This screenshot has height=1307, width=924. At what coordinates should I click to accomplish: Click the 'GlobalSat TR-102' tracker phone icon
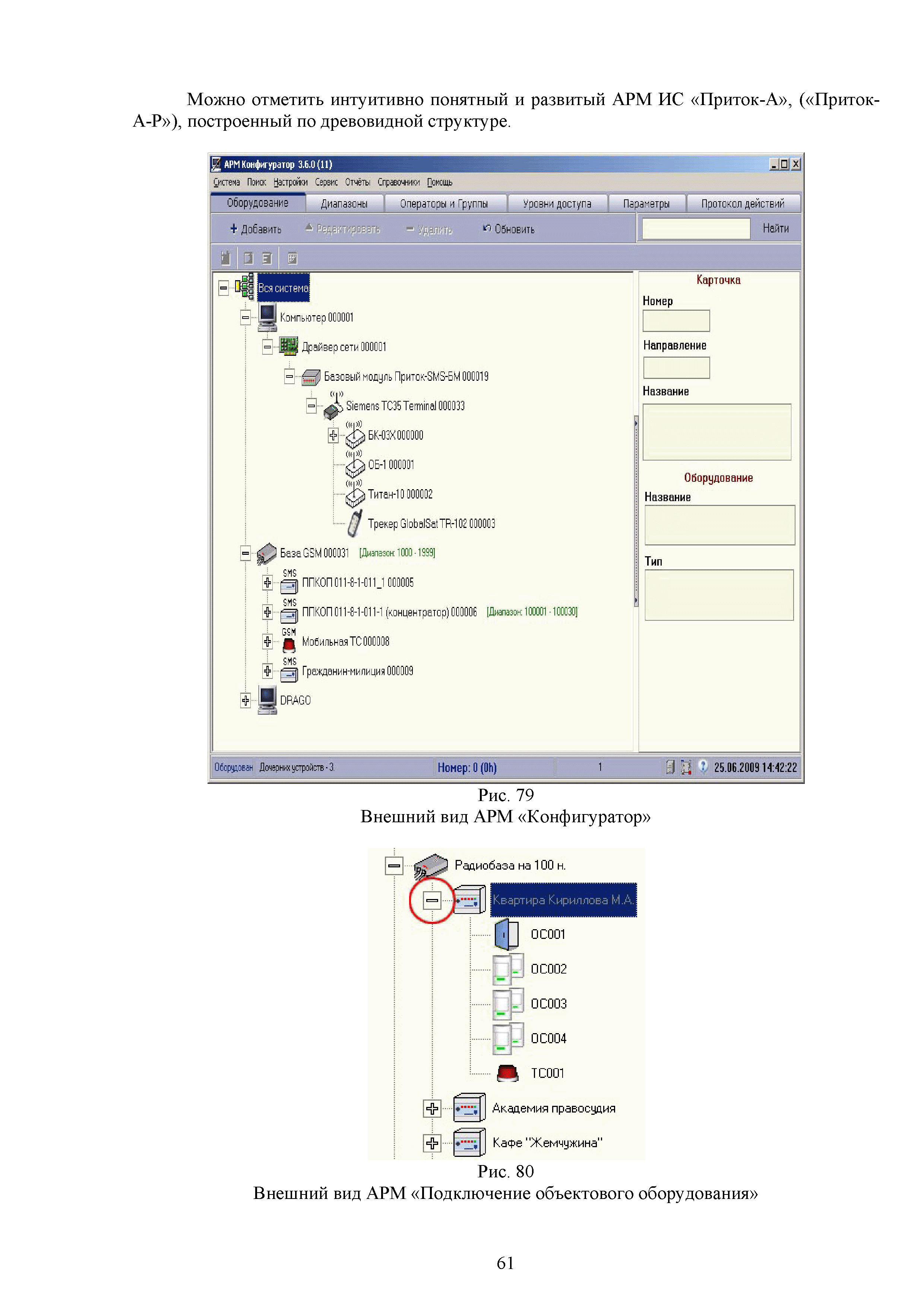tap(355, 523)
